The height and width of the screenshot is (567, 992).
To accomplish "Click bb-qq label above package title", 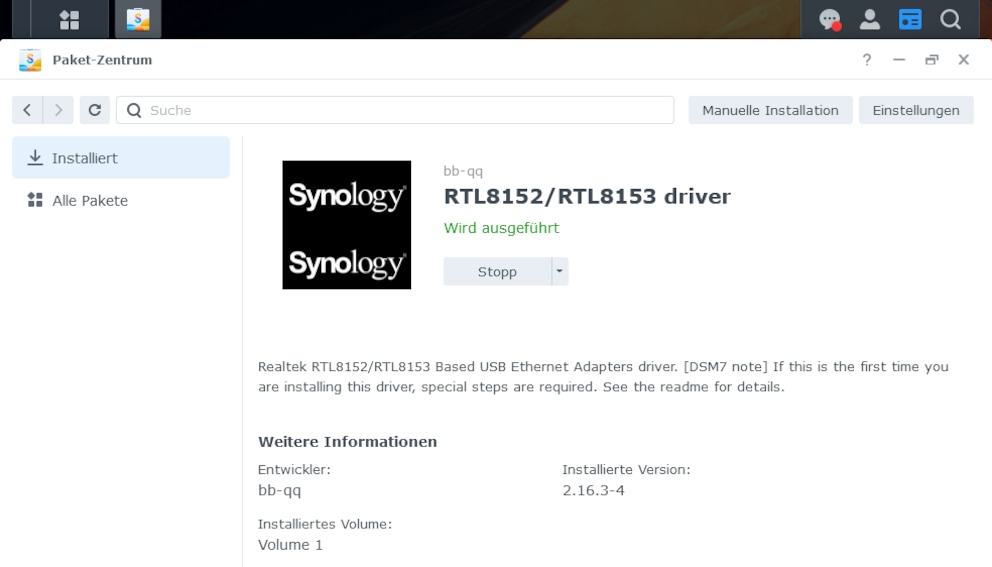I will (463, 171).
